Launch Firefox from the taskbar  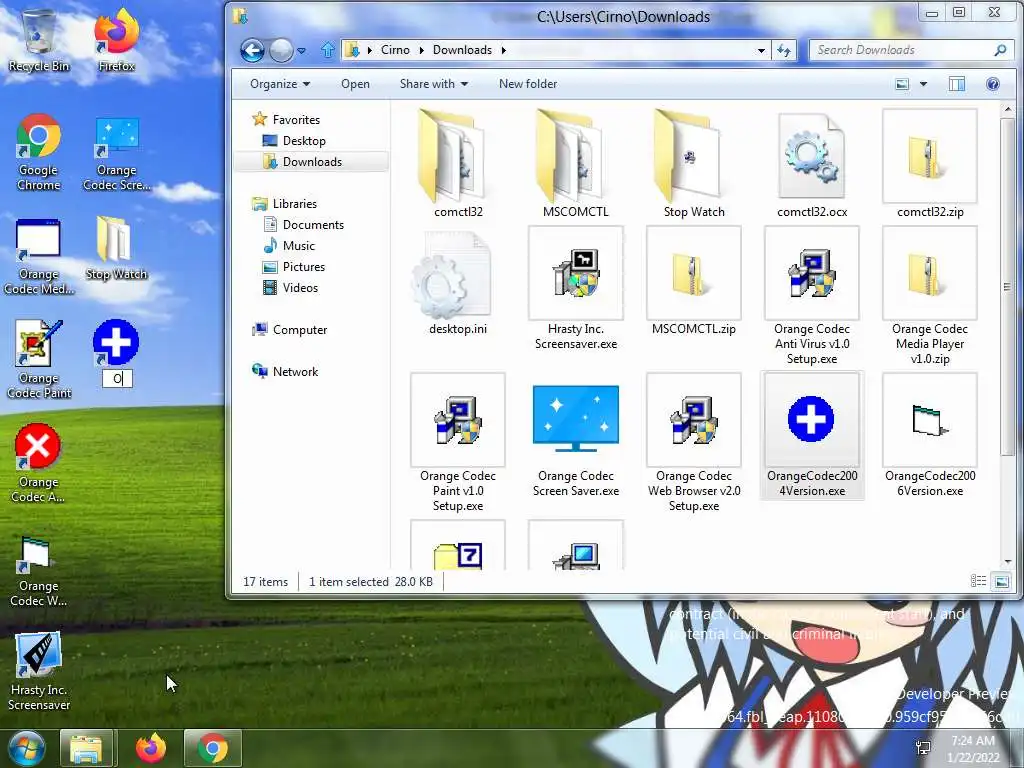click(151, 748)
